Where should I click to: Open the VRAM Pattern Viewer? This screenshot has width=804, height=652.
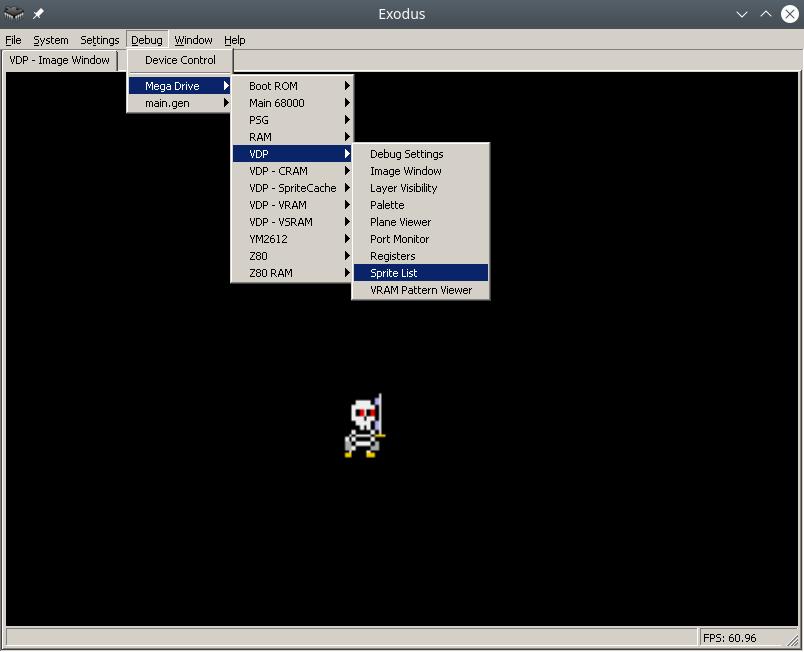pos(421,290)
